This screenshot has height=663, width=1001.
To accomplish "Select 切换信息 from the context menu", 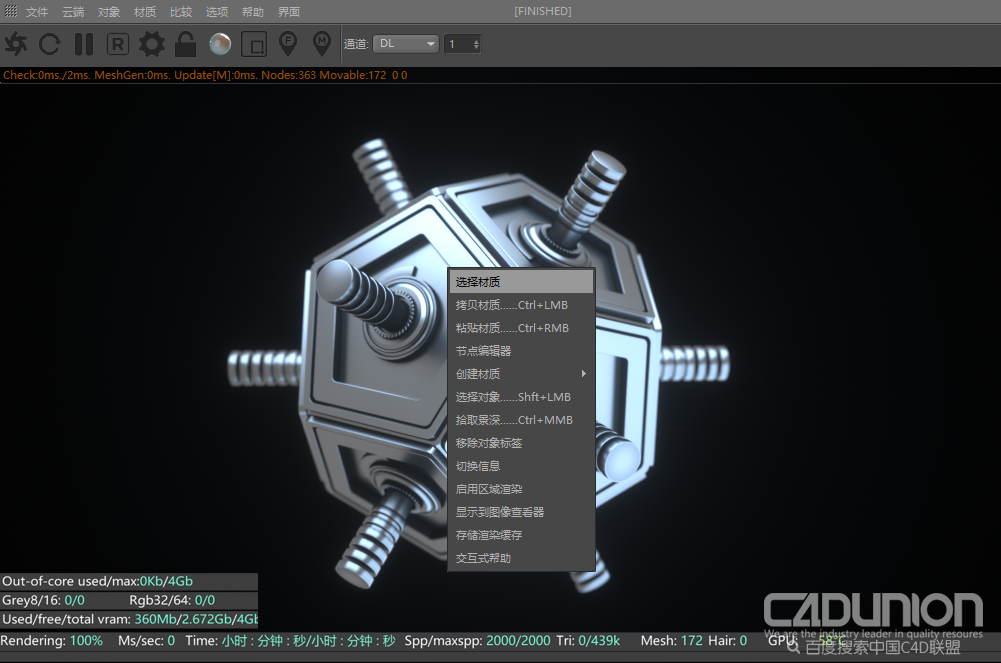I will click(521, 466).
